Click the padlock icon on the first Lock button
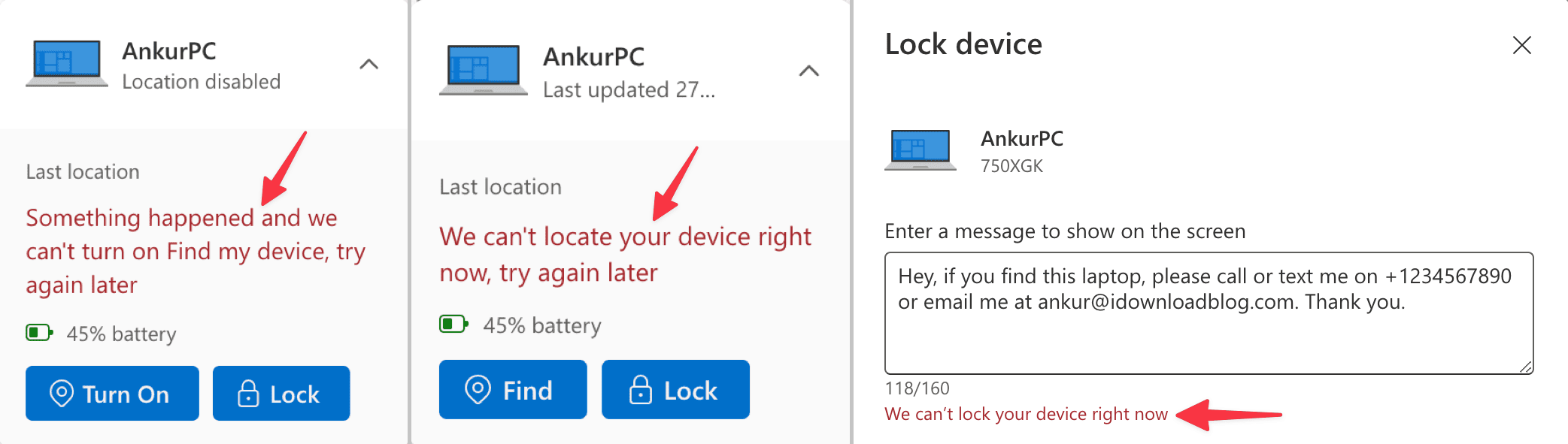The image size is (1568, 444). coord(248,393)
